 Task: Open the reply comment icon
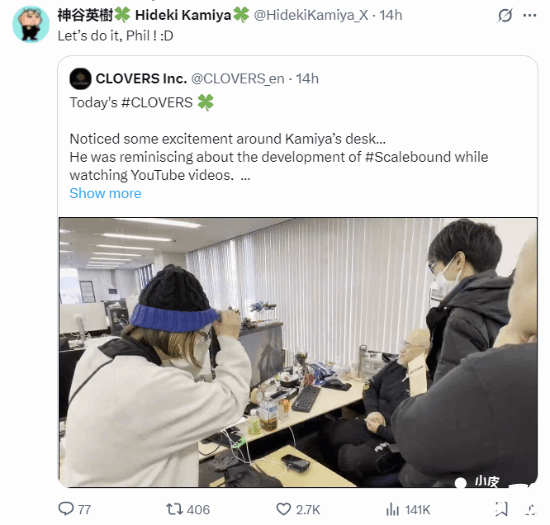[66, 509]
